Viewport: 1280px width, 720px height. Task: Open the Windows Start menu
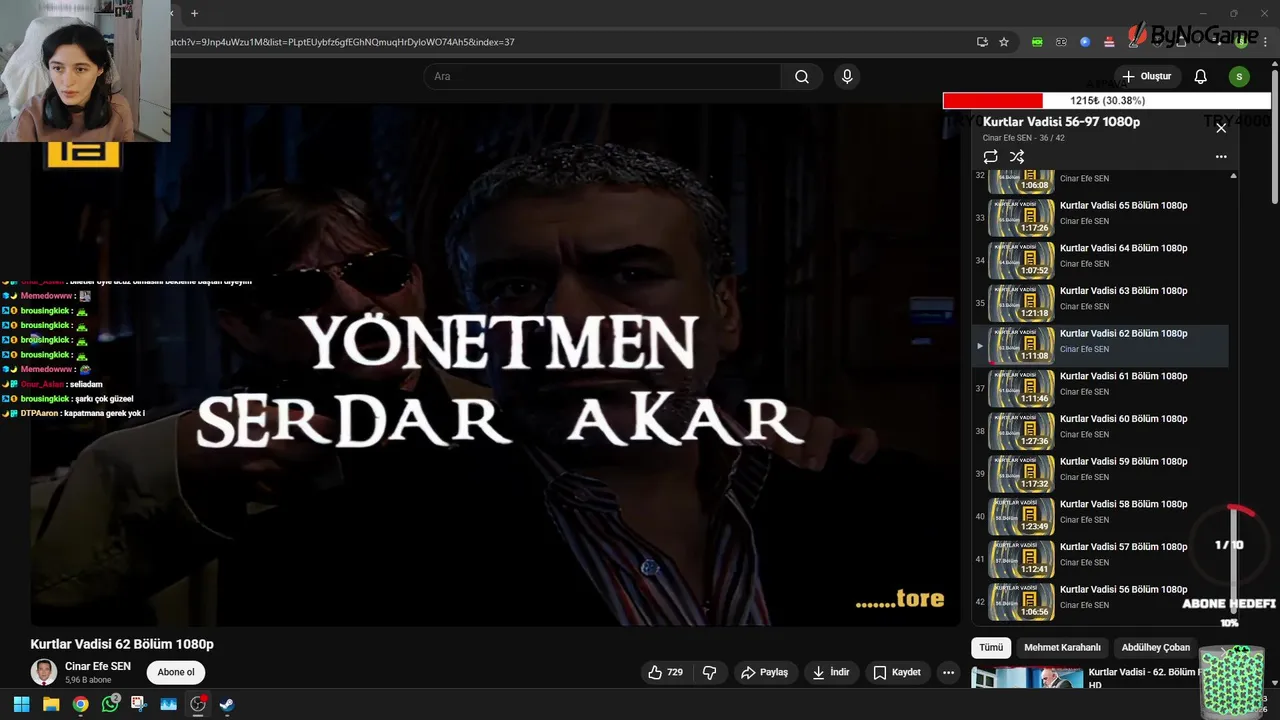(x=21, y=704)
